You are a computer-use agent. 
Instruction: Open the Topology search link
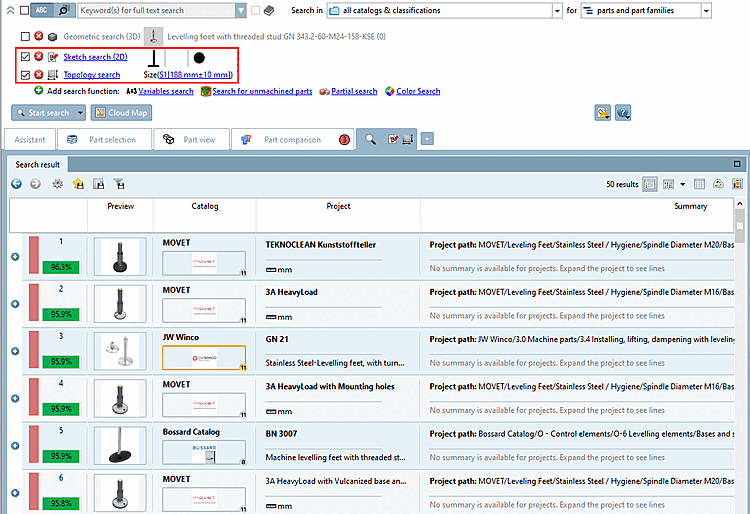click(92, 75)
